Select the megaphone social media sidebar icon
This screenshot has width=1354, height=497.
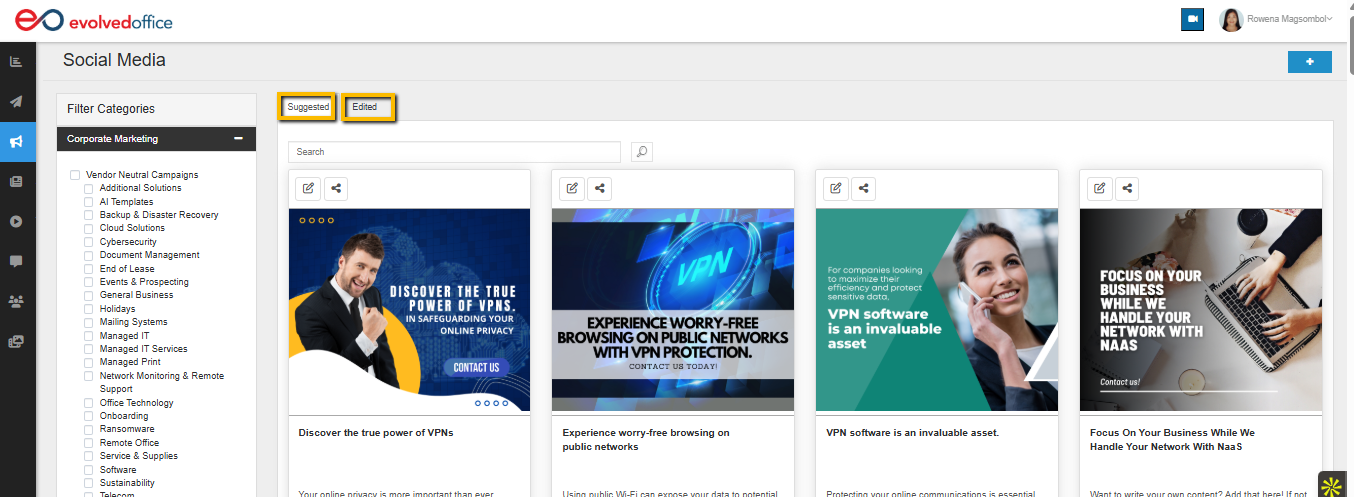coord(16,142)
